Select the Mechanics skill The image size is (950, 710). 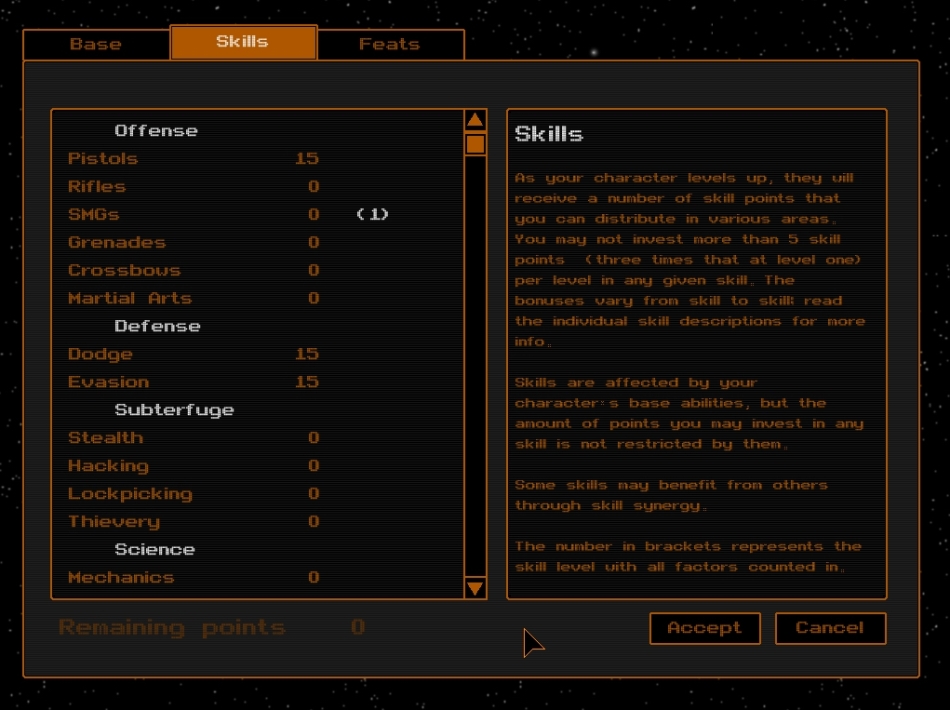point(121,578)
